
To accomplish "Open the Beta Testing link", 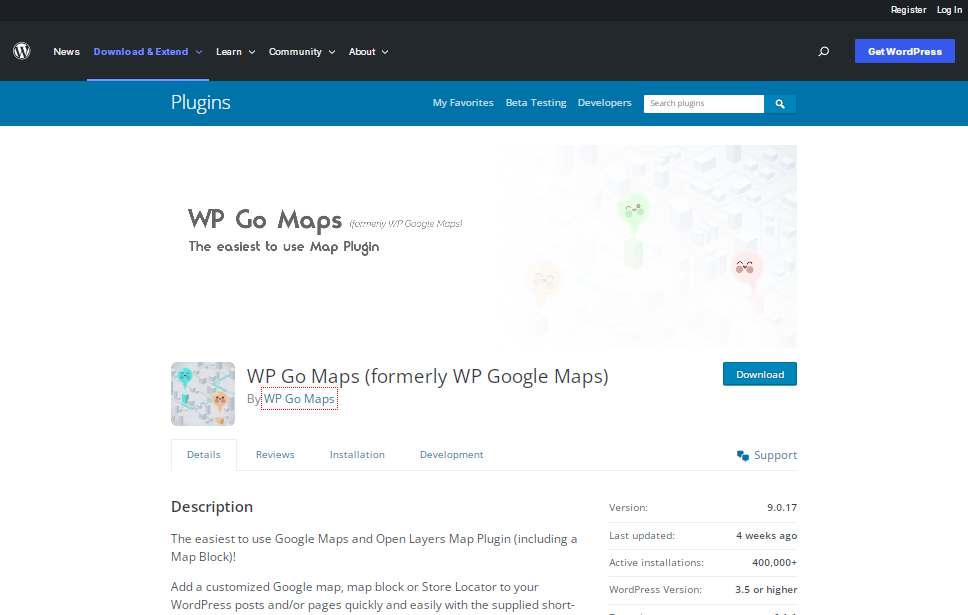I will coord(536,103).
